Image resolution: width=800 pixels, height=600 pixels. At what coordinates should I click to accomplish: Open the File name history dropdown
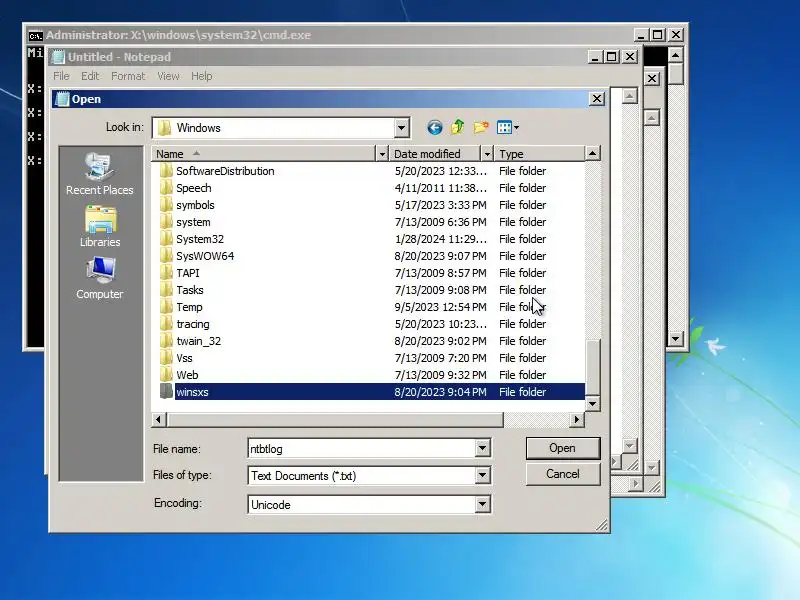[x=482, y=448]
